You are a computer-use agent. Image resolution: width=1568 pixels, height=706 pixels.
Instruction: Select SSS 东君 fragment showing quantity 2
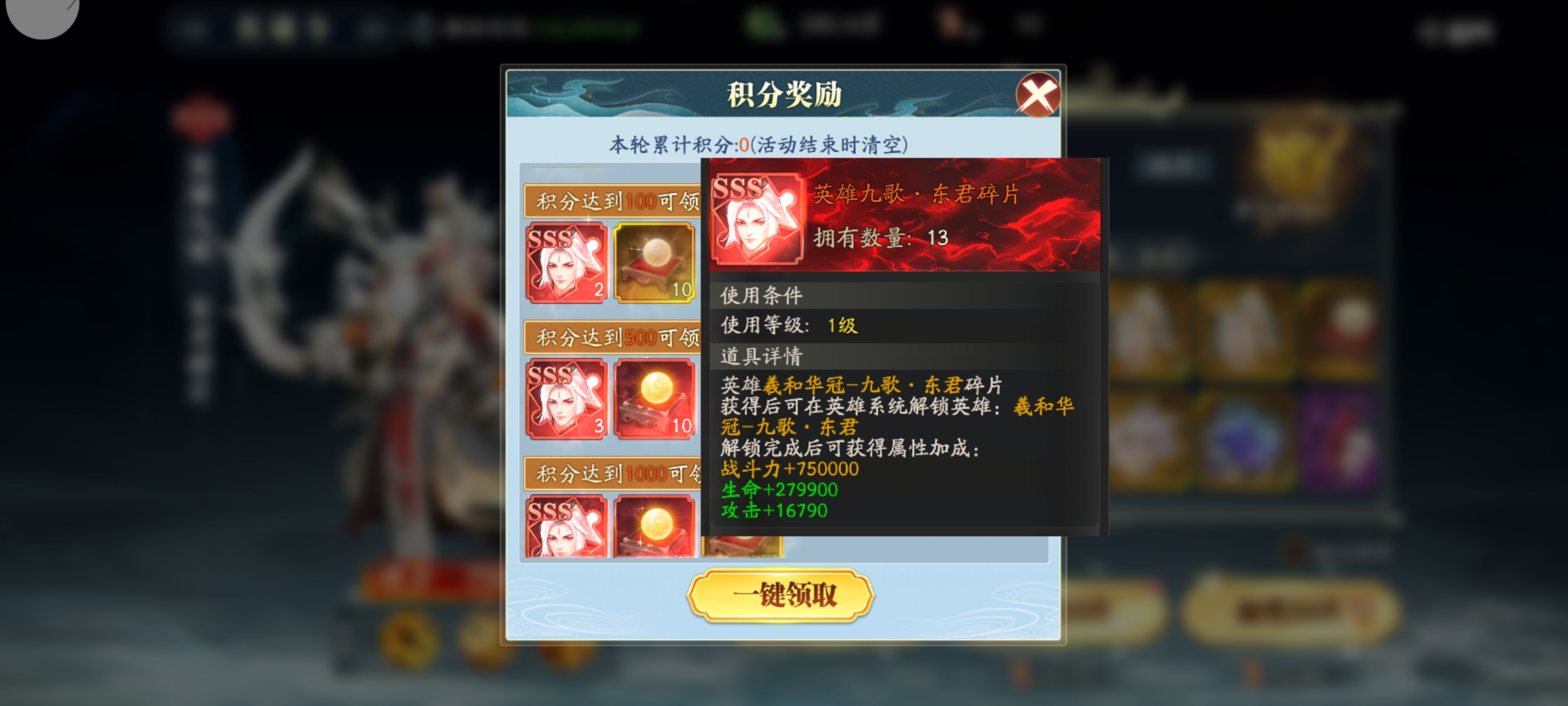[x=566, y=263]
